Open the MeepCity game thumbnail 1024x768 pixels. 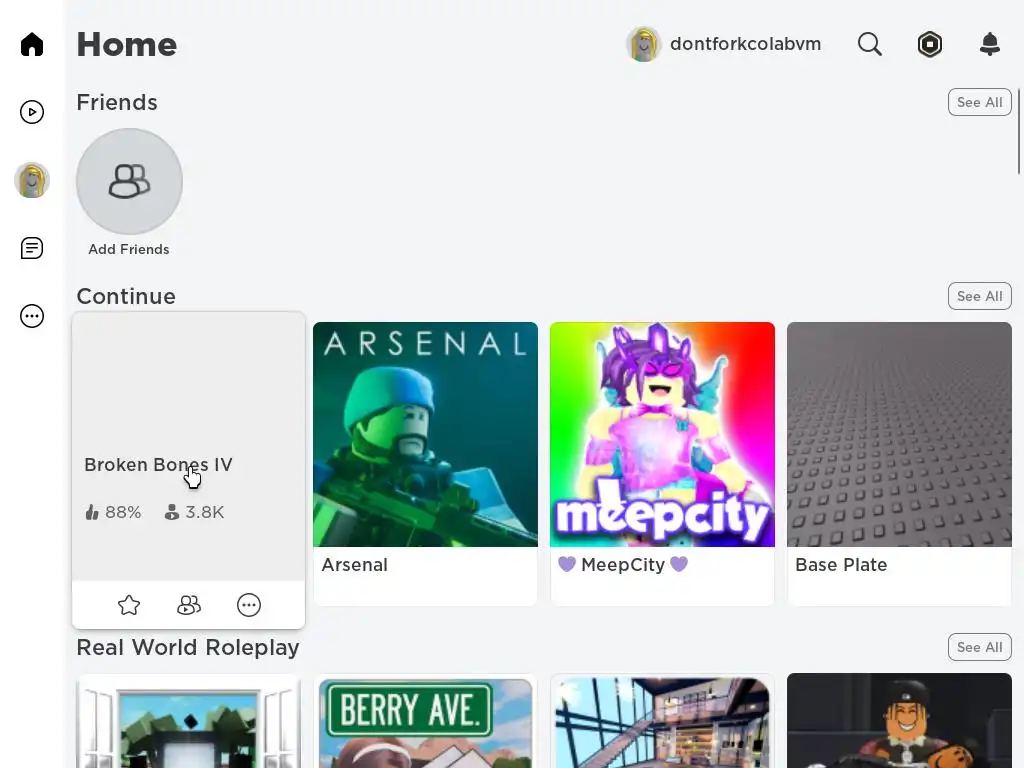pyautogui.click(x=662, y=434)
